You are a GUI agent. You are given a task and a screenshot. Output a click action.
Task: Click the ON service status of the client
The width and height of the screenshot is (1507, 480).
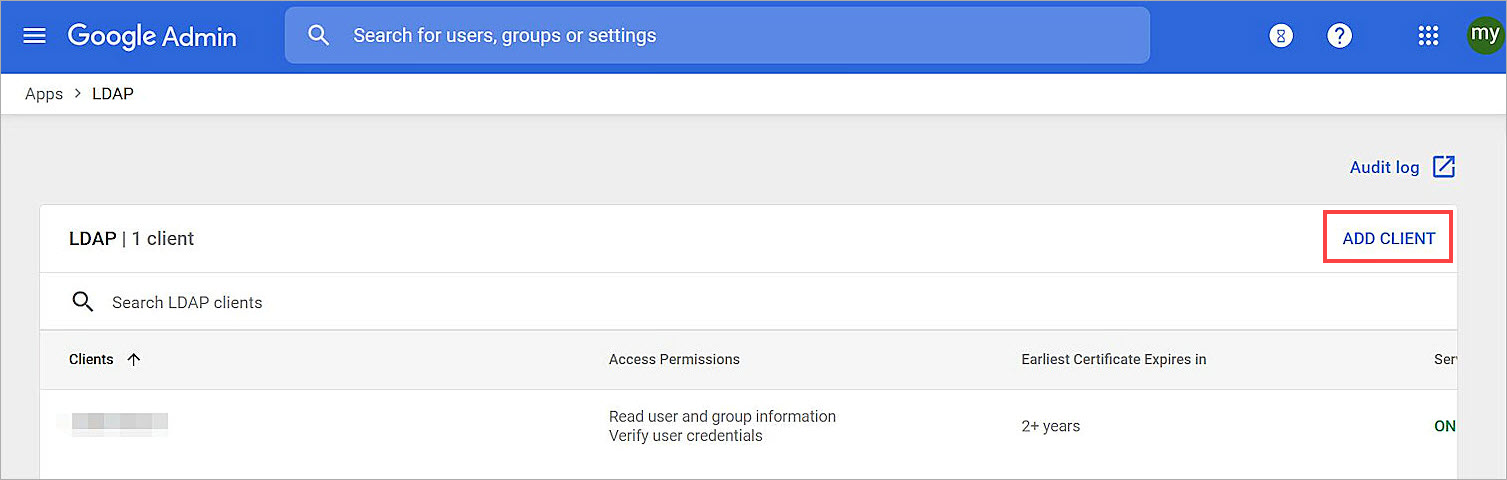pyautogui.click(x=1444, y=426)
